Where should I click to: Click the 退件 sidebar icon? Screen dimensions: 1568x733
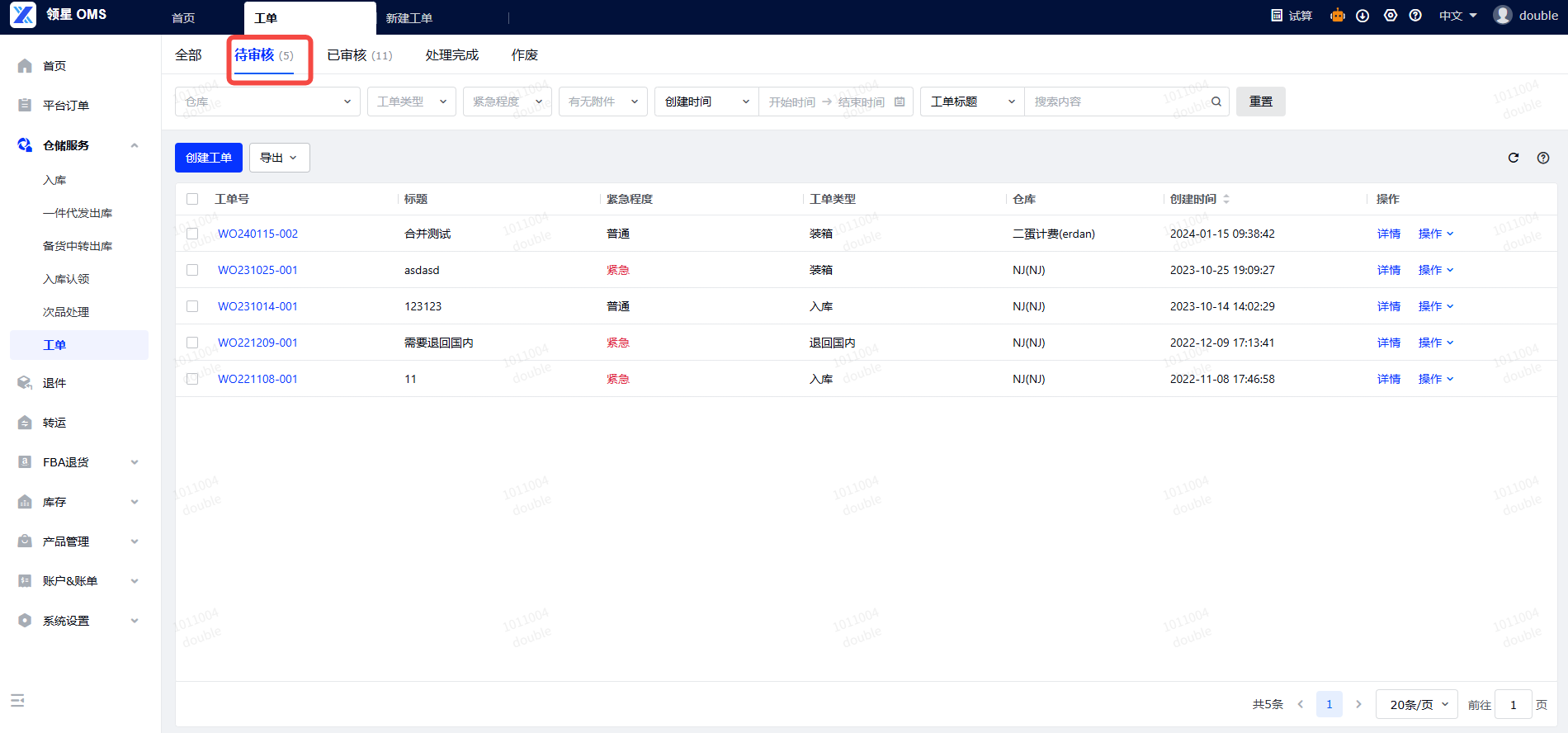[x=25, y=383]
